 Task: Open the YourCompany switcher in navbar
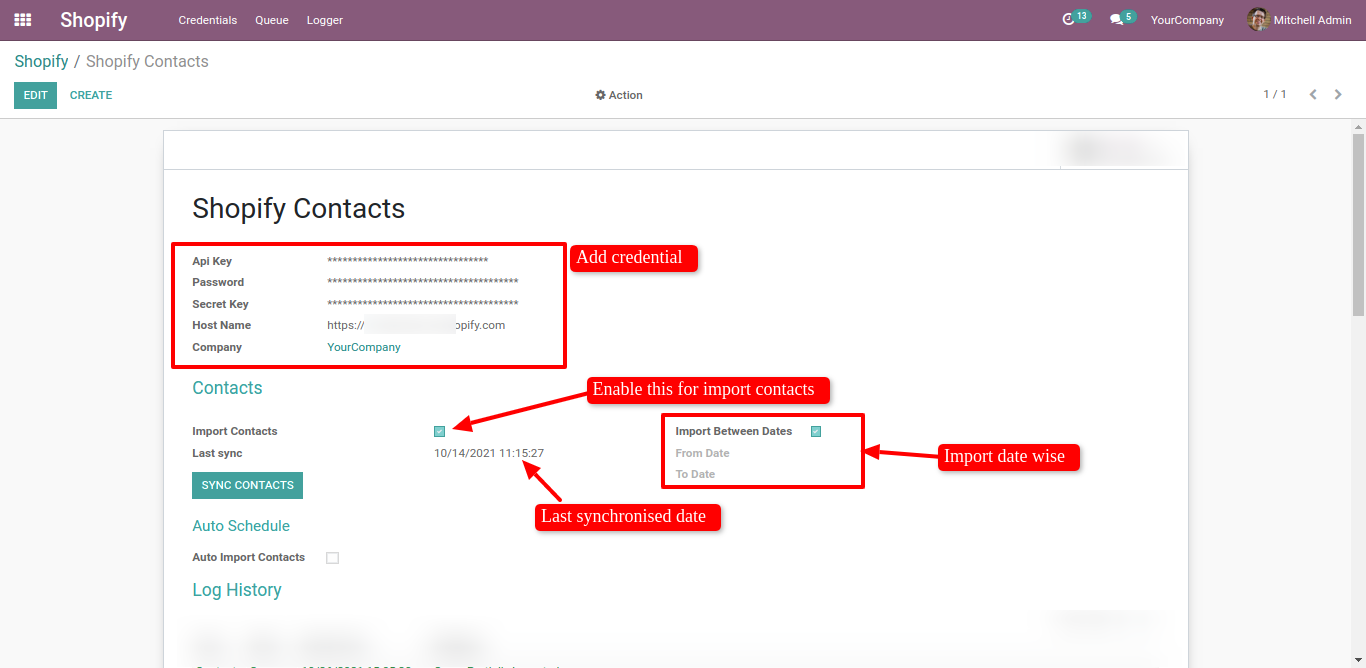pyautogui.click(x=1187, y=20)
